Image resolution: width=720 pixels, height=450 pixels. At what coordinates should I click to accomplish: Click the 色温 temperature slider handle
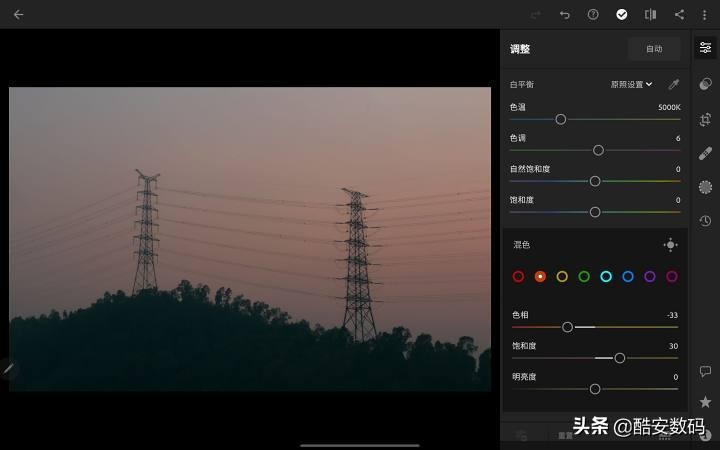(561, 119)
